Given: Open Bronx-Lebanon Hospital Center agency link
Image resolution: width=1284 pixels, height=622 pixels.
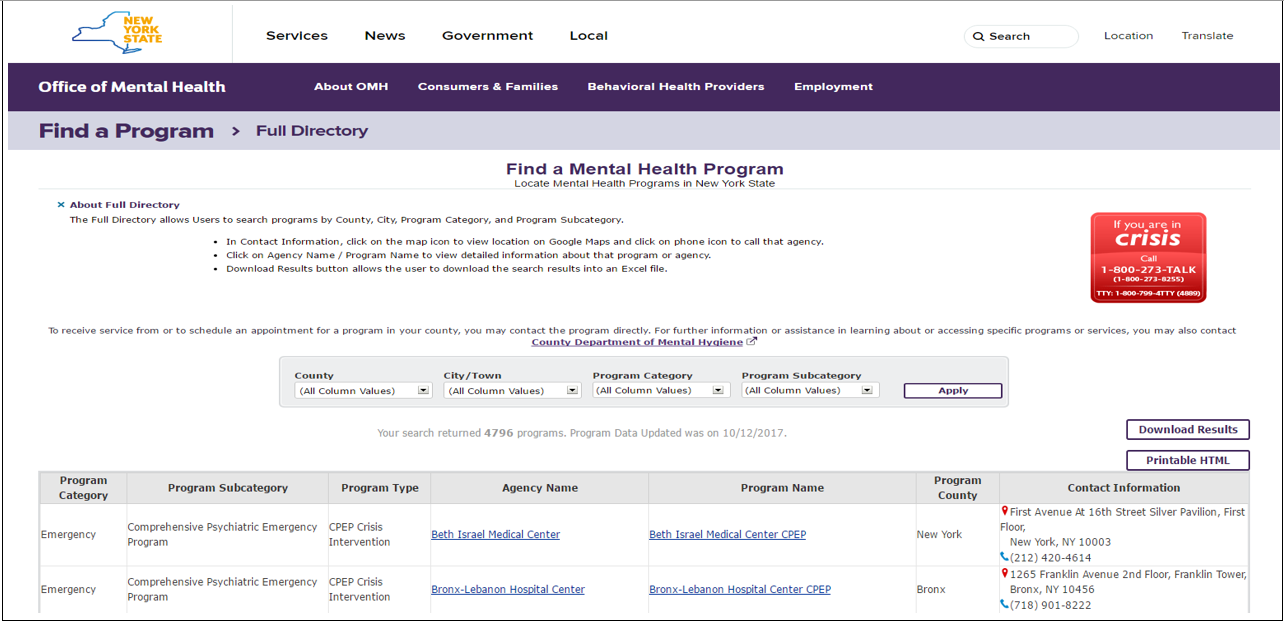Looking at the screenshot, I should 508,590.
